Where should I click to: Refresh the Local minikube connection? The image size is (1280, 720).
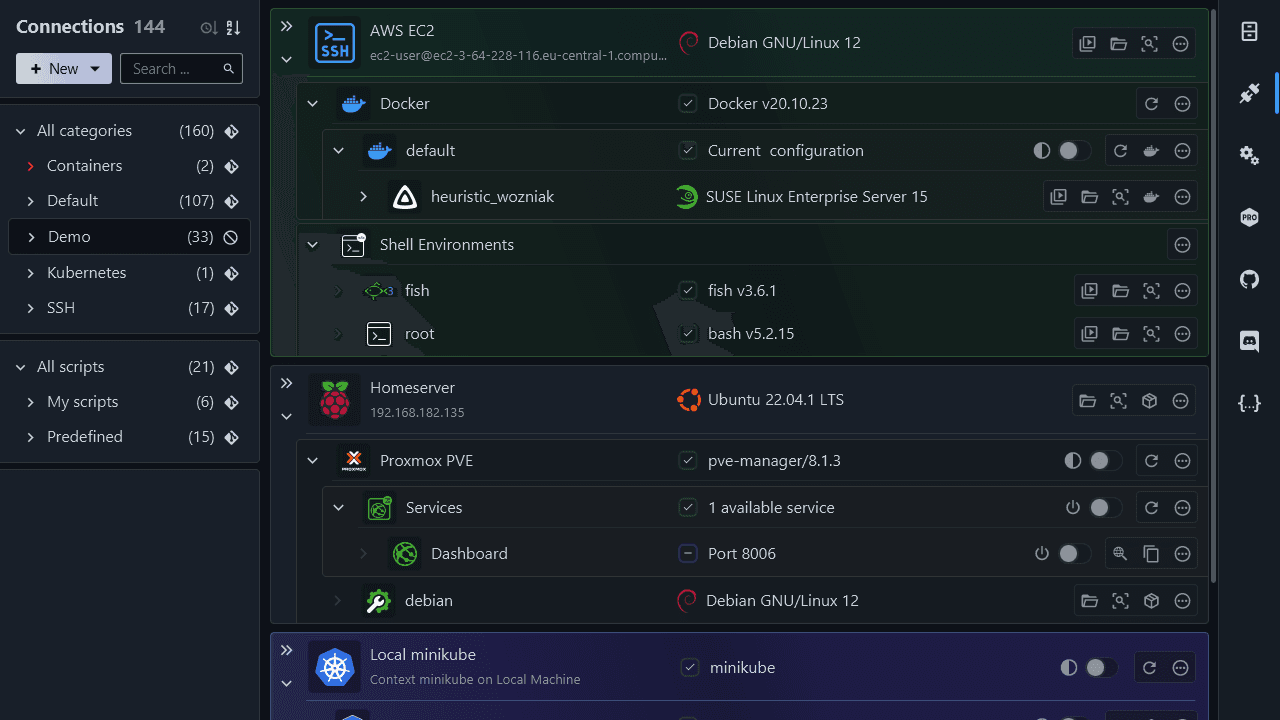tap(1149, 668)
